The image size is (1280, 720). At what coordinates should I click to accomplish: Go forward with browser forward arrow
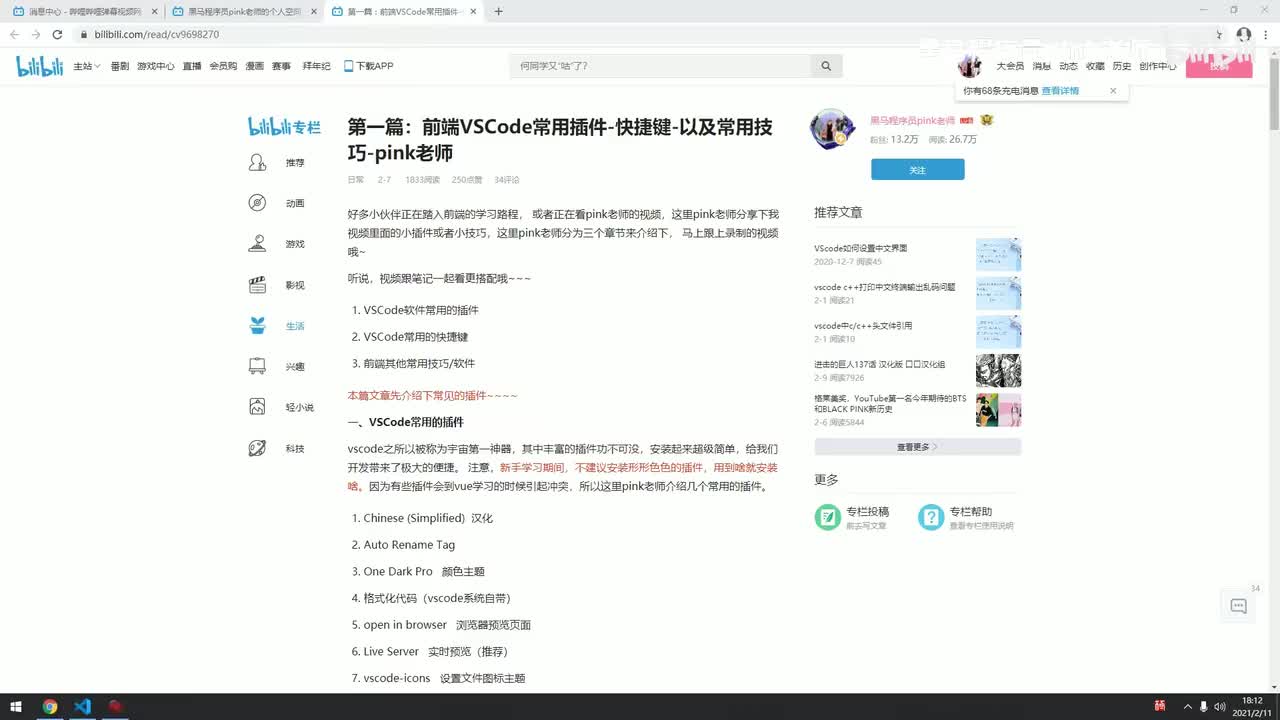(x=35, y=34)
